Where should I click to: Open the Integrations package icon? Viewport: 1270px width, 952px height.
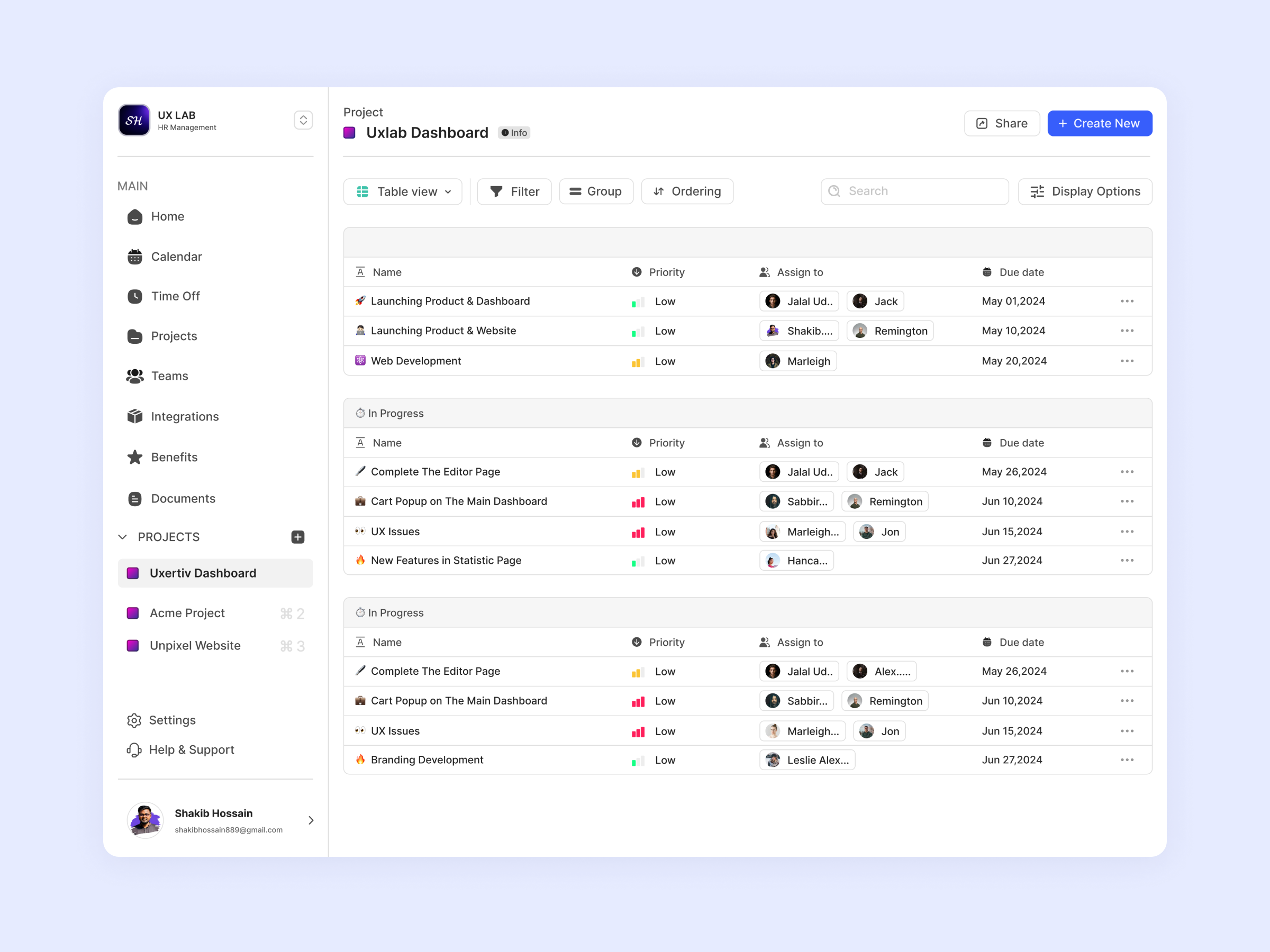click(x=134, y=416)
